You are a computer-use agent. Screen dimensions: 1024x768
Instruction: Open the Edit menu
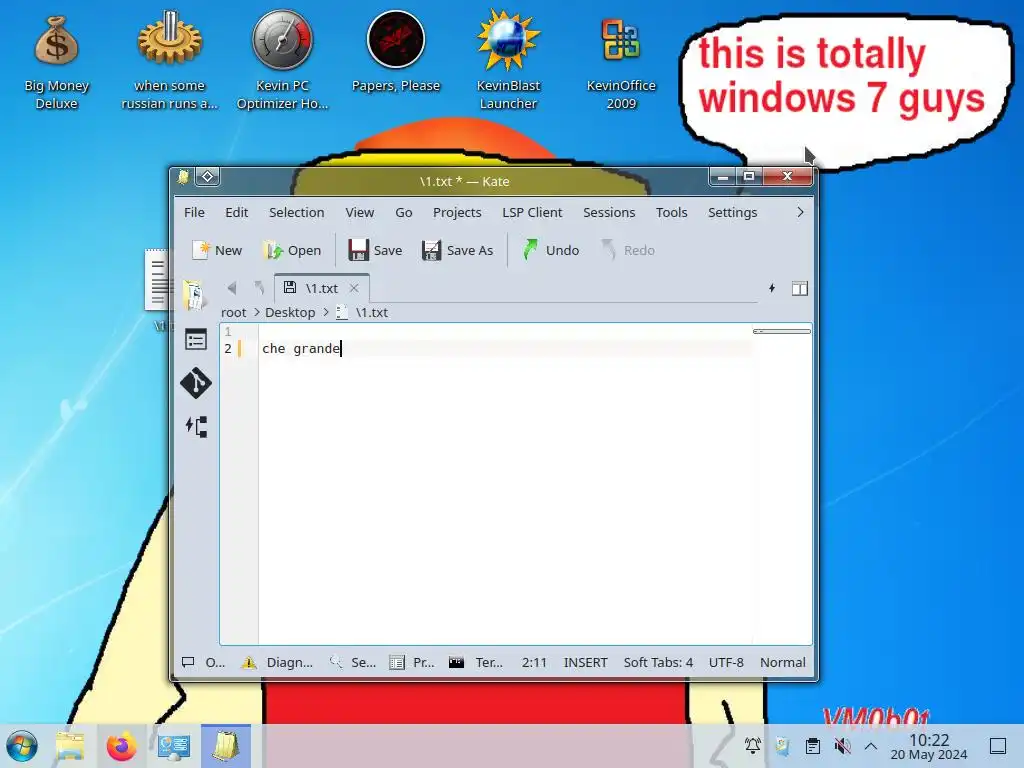point(236,212)
